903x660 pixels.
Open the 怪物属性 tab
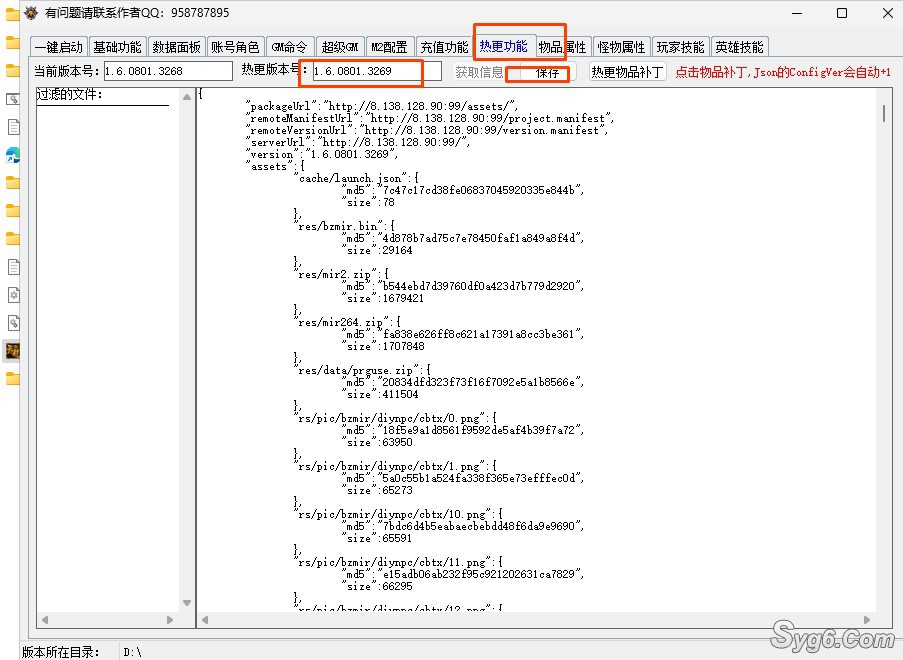coord(621,47)
